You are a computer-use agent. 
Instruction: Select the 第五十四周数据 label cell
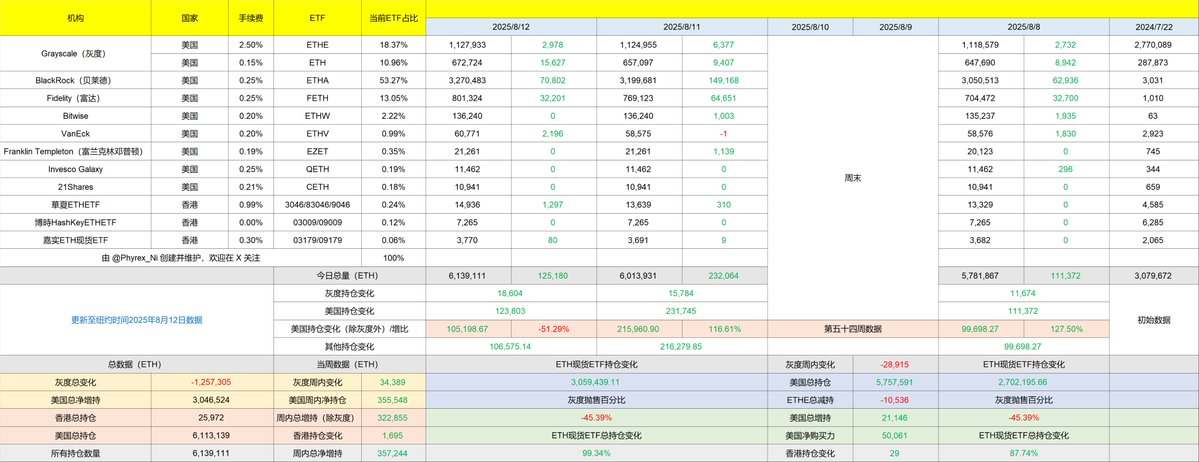click(x=853, y=328)
